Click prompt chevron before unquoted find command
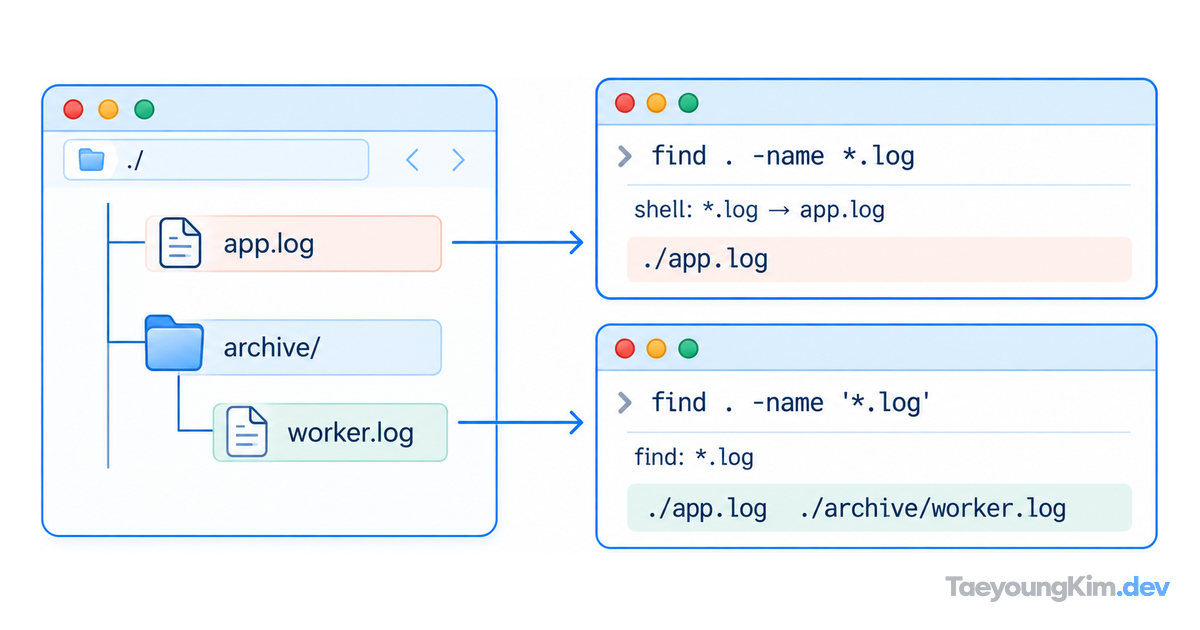This screenshot has height=630, width=1200. coord(625,155)
